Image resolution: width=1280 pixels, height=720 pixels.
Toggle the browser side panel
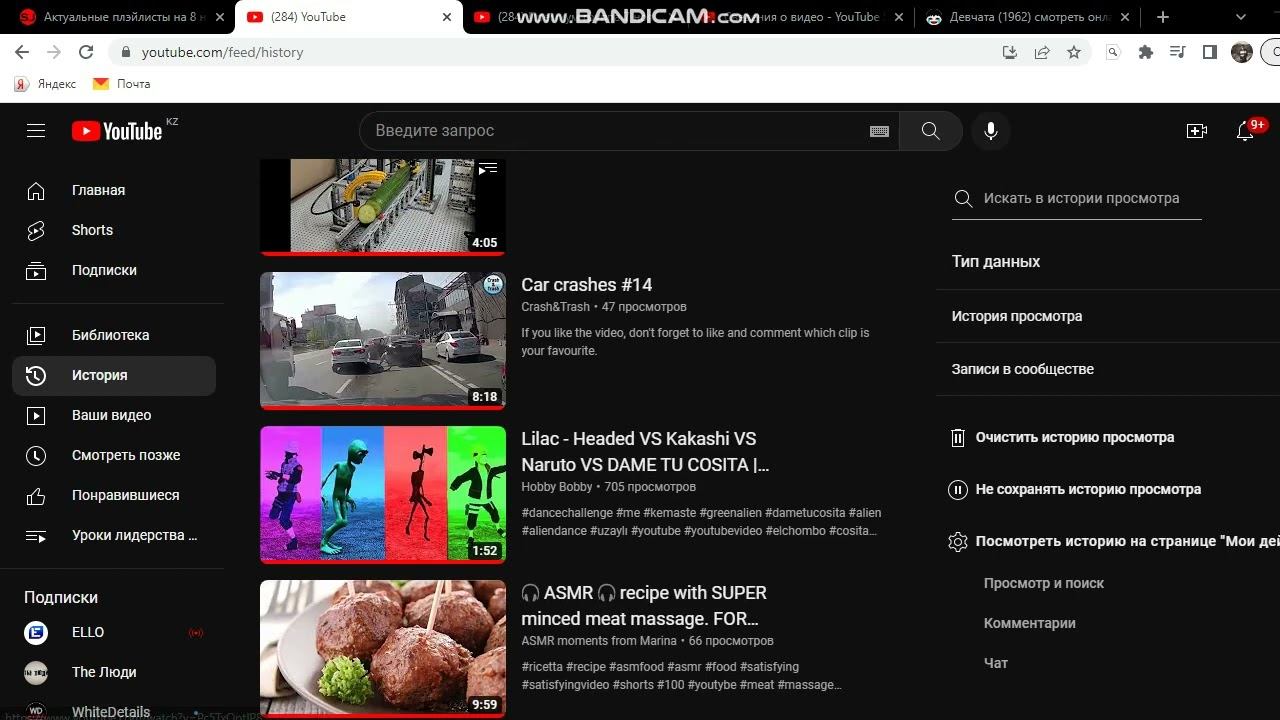click(x=1210, y=52)
